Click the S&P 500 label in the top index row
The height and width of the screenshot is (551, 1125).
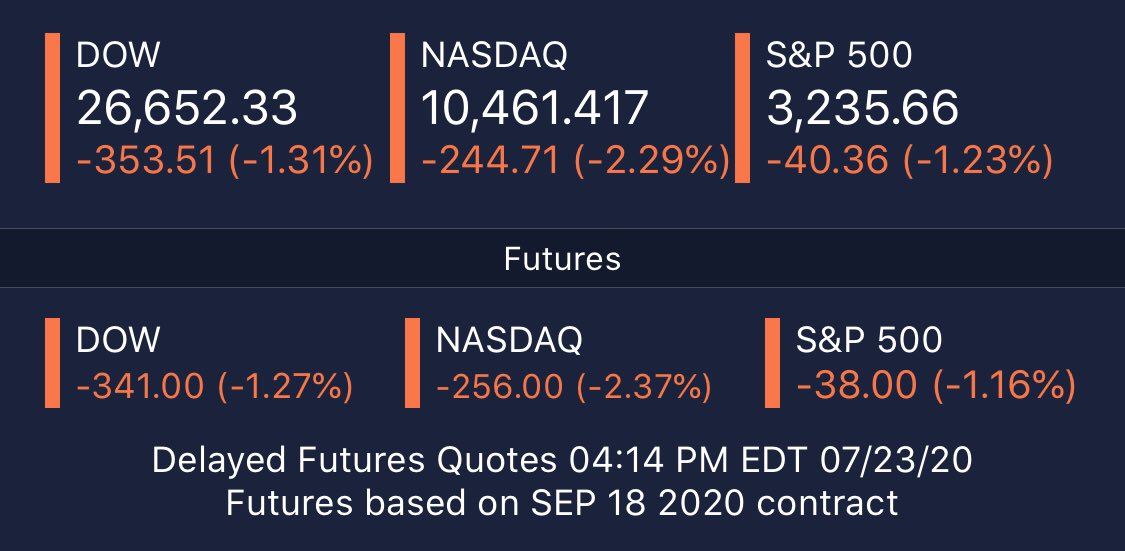(x=838, y=56)
